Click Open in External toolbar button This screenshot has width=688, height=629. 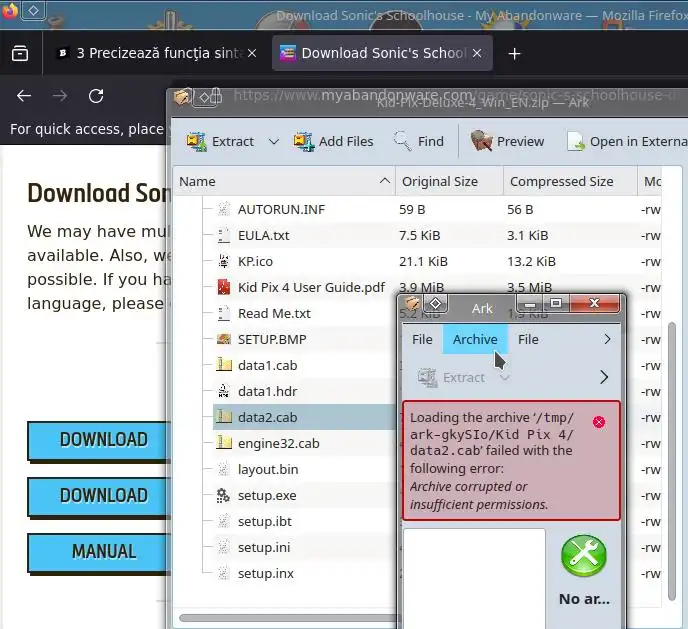coord(627,141)
